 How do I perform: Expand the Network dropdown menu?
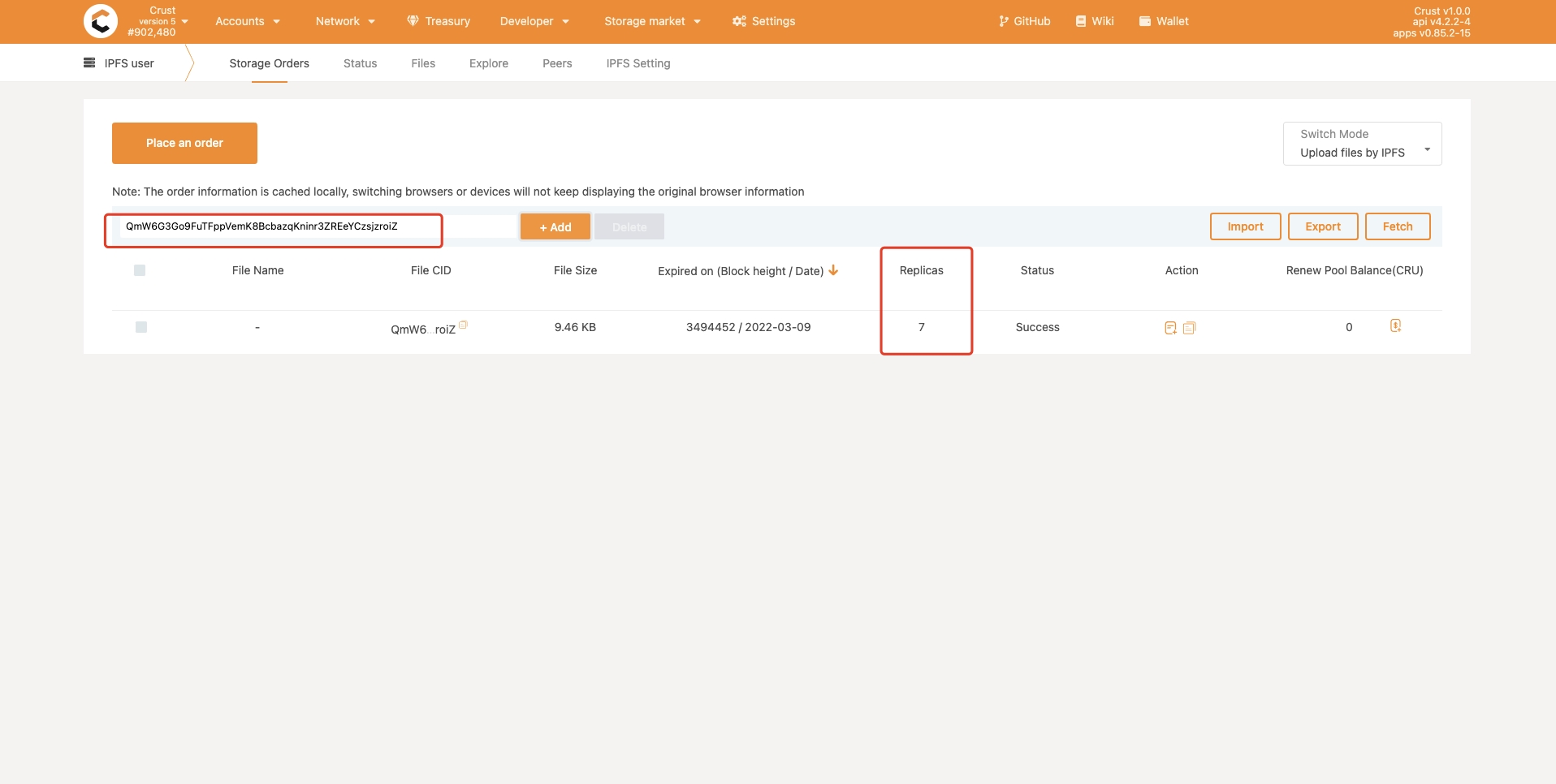pyautogui.click(x=344, y=21)
